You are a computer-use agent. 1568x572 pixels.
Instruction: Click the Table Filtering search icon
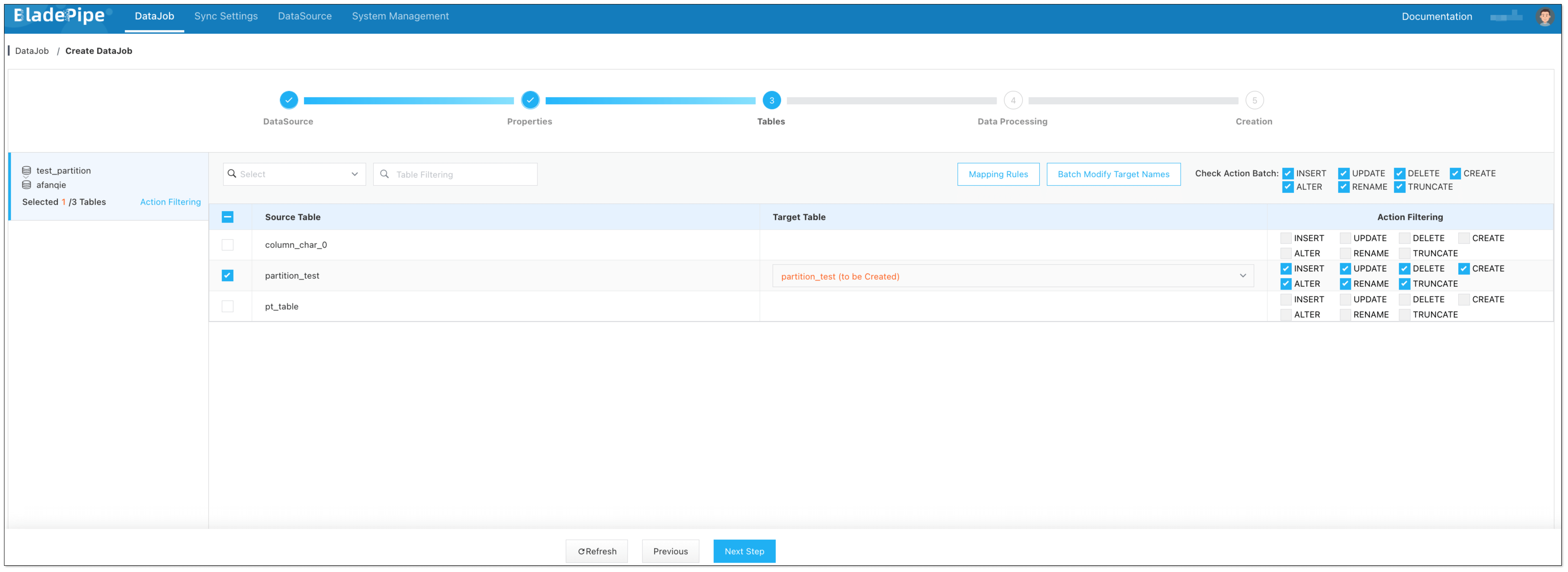384,174
